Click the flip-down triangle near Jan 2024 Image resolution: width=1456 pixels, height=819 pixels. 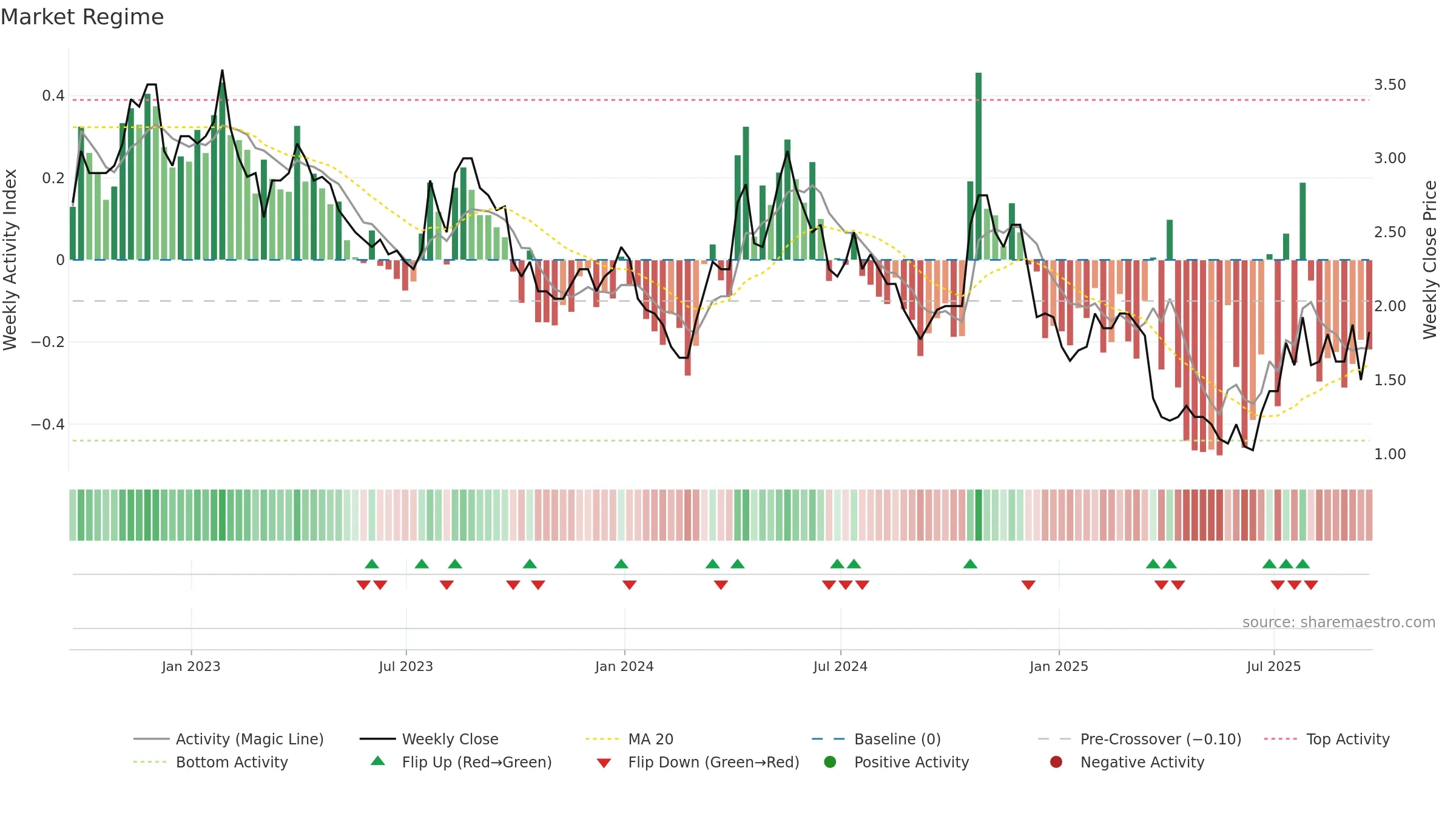pos(629,585)
